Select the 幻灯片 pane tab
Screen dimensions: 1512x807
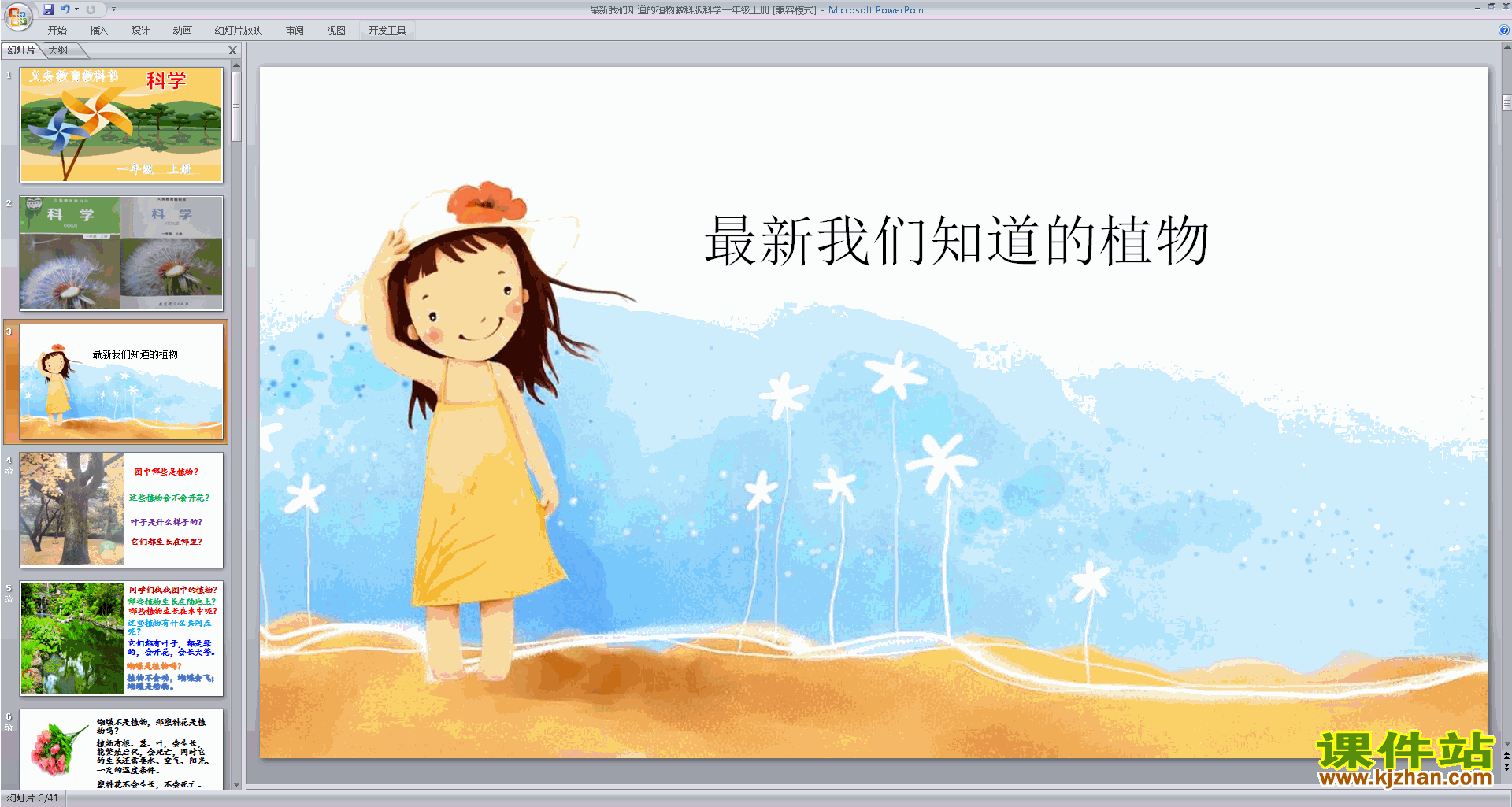pos(21,50)
